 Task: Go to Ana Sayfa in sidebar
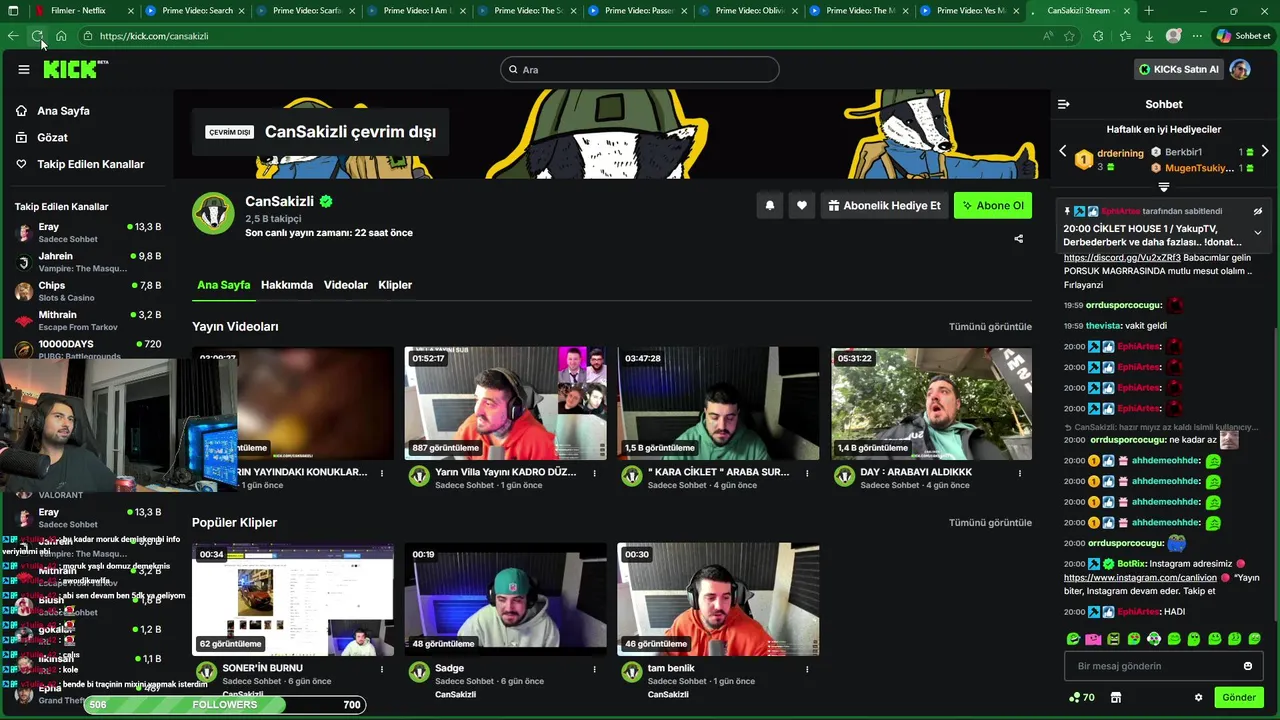(63, 111)
